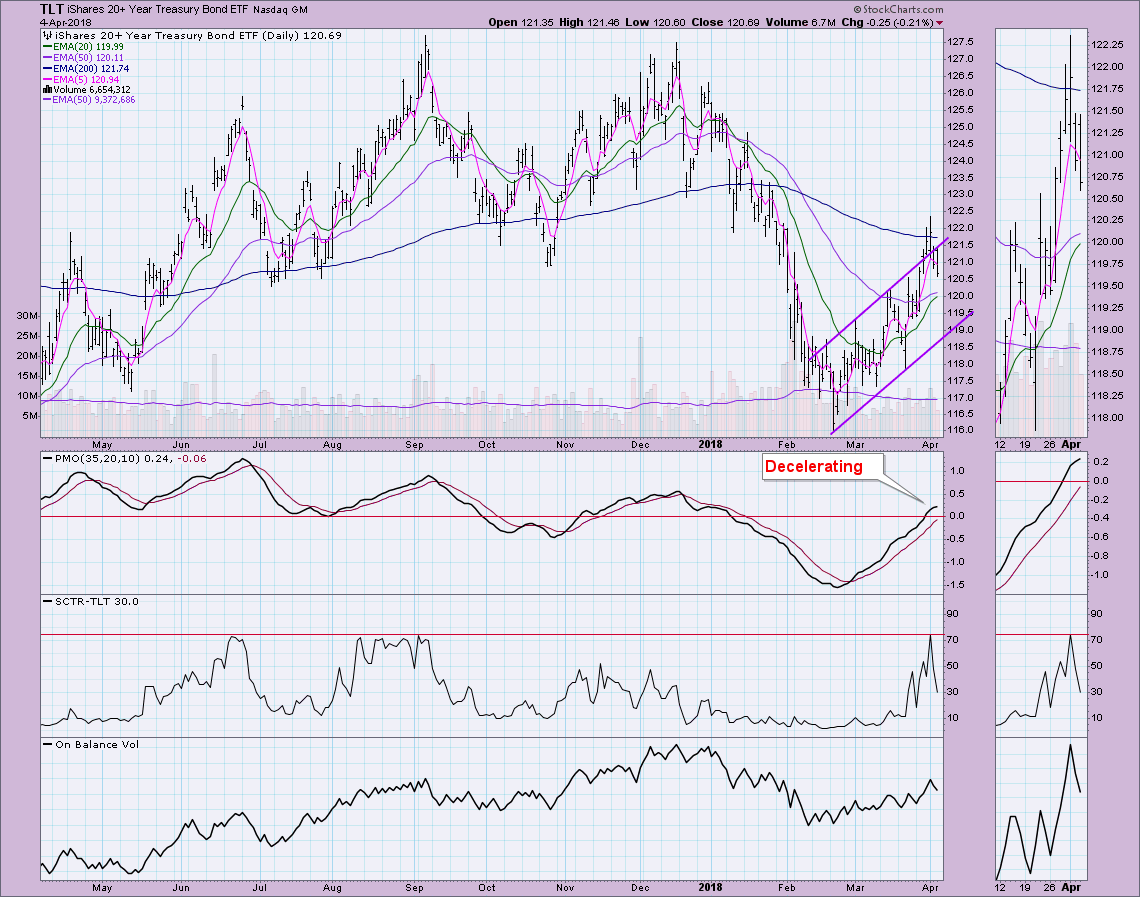Click the 20M volume axis label
1140x897 pixels.
point(28,355)
